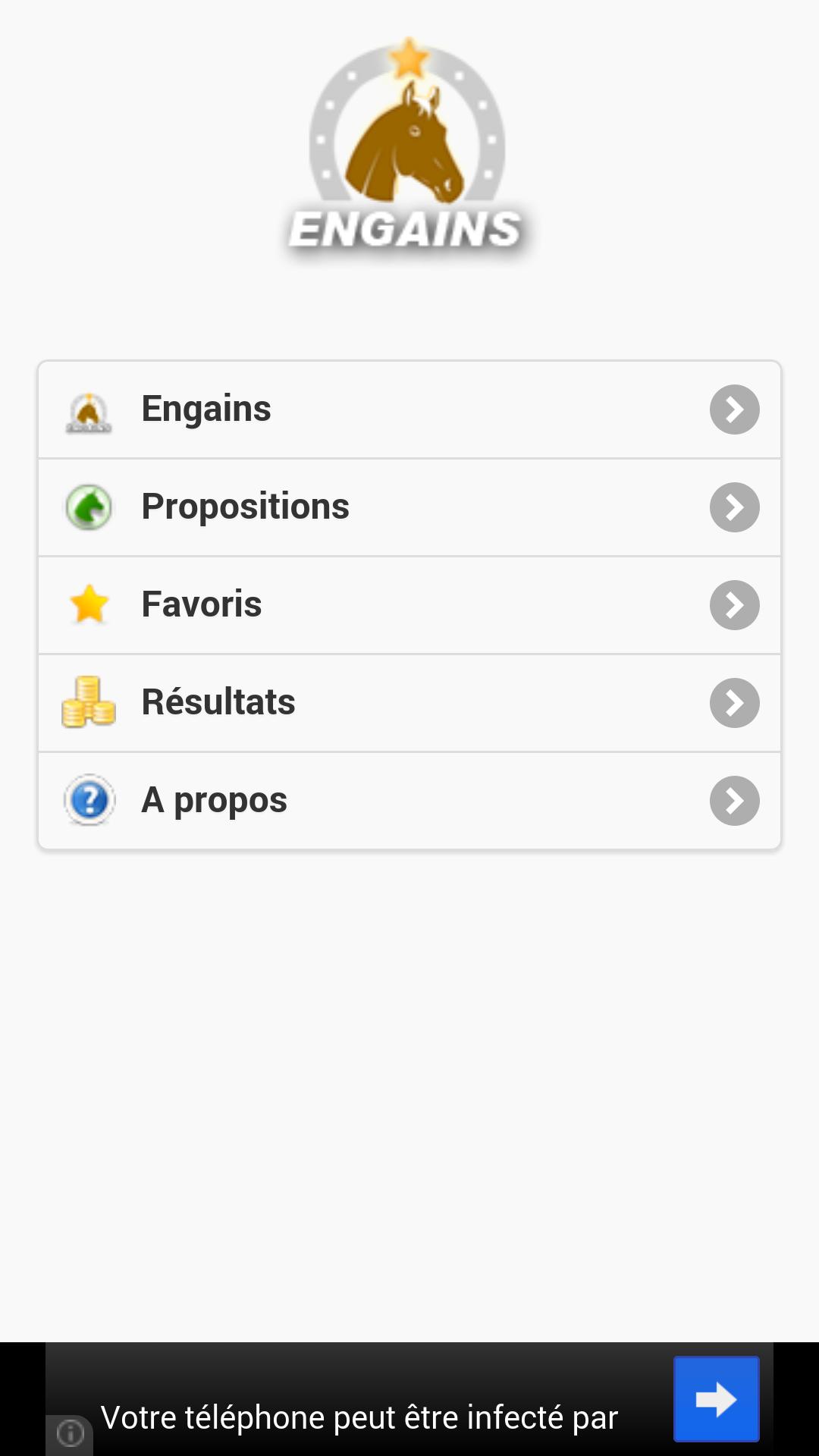Open Propositions via its chevron arrow
819x1456 pixels.
pyautogui.click(x=734, y=507)
